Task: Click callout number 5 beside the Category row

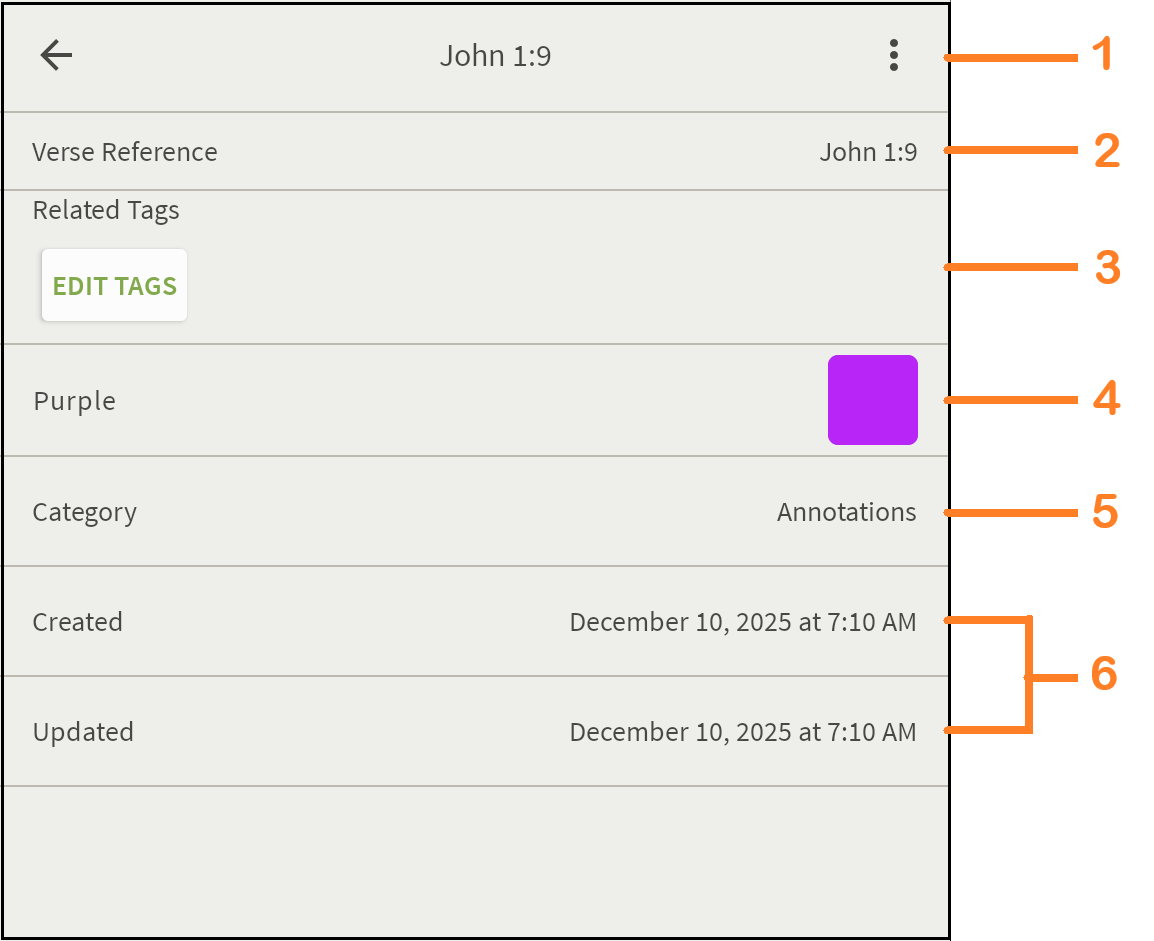Action: point(1104,512)
